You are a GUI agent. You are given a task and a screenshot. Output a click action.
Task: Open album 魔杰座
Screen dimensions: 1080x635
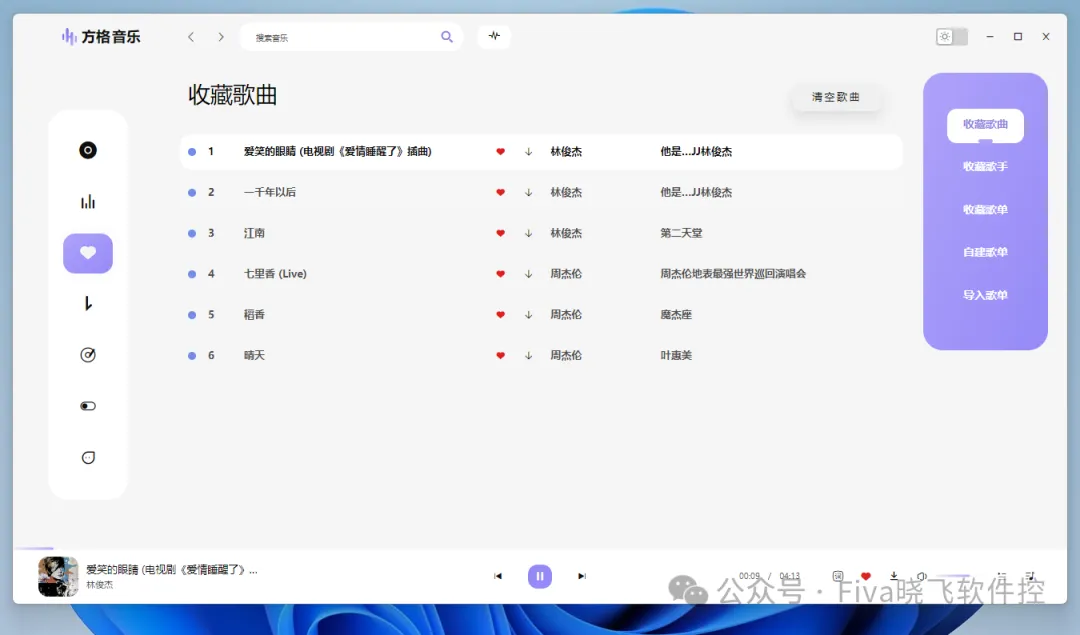[x=676, y=314]
